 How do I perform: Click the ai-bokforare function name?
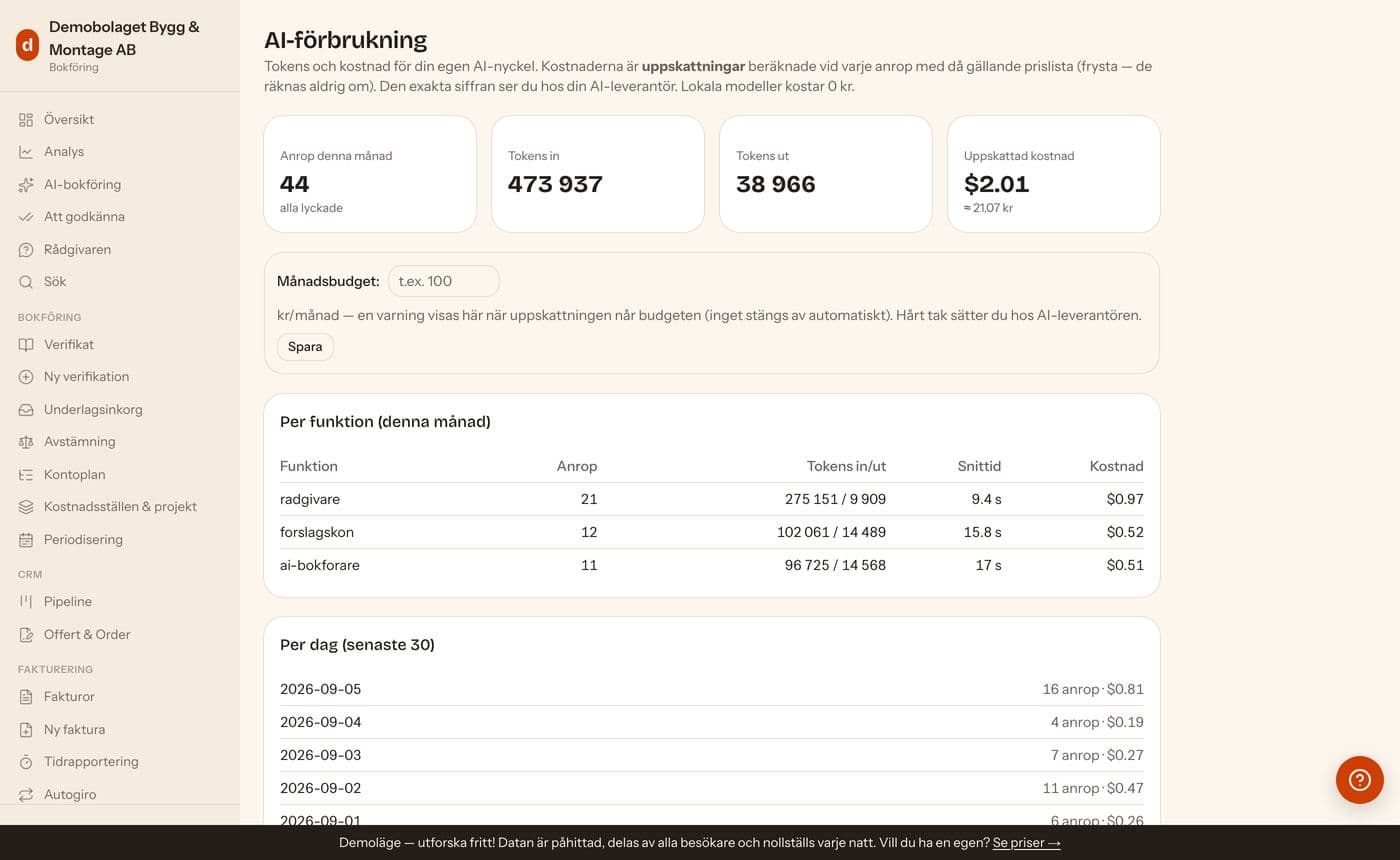pos(320,565)
